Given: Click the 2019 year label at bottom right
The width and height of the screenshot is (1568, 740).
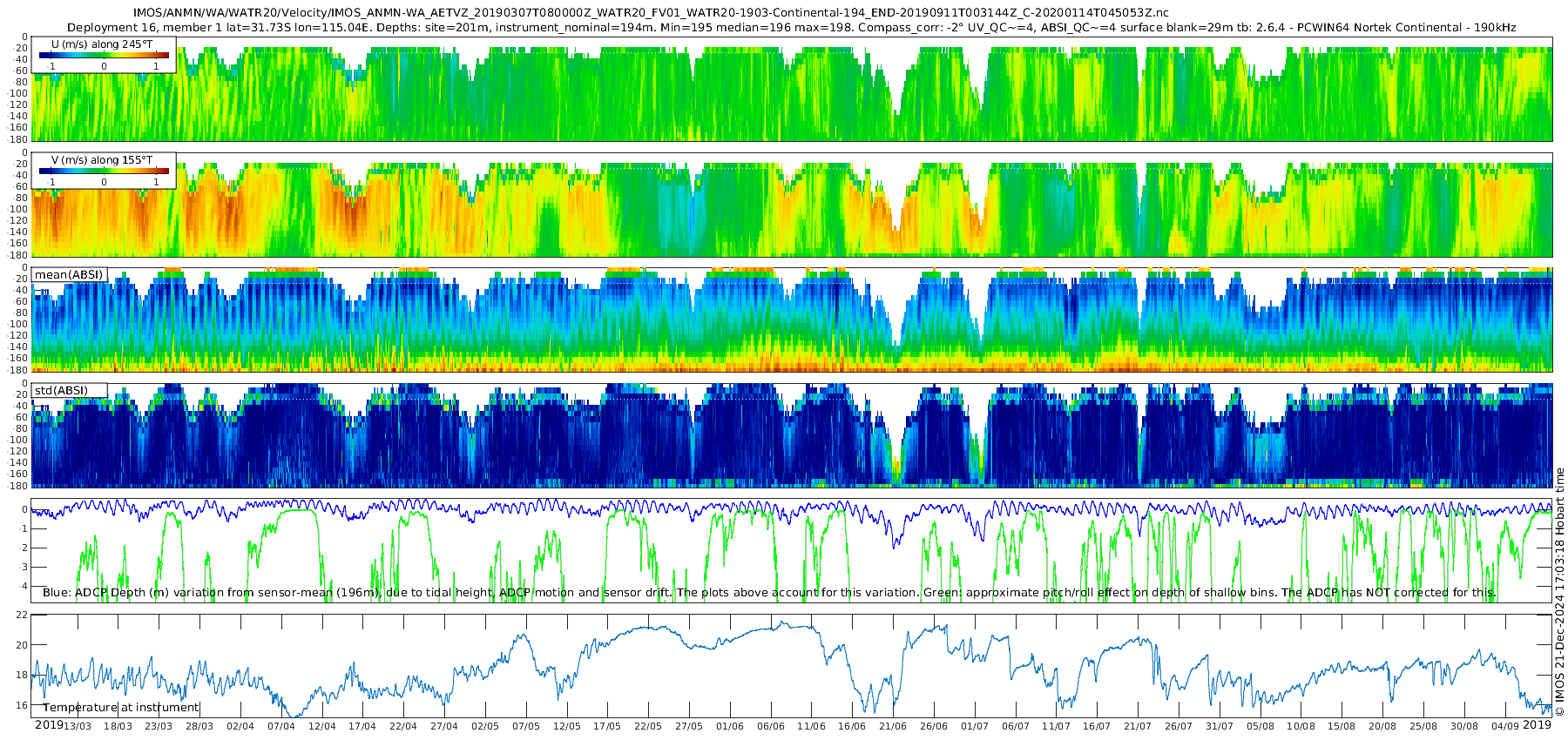Looking at the screenshot, I should (1537, 725).
